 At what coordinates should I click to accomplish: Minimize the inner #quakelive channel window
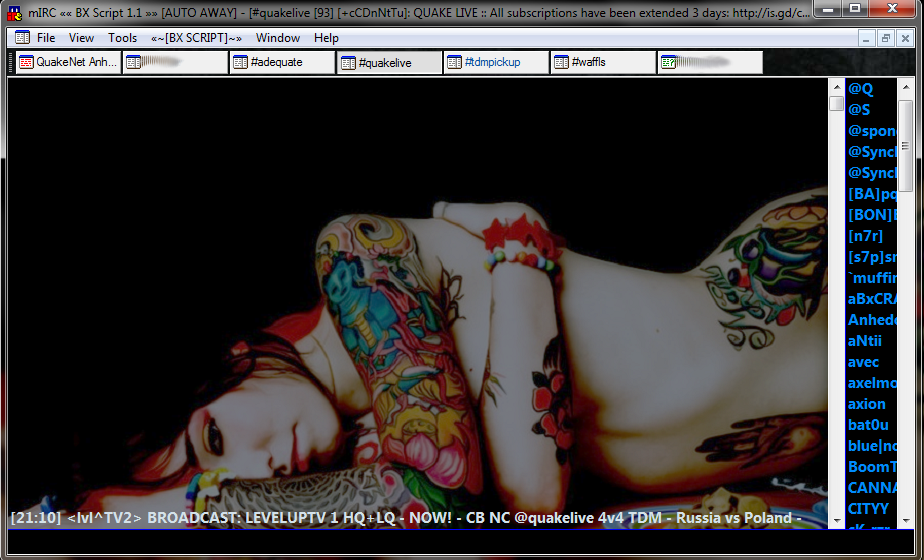pos(866,38)
